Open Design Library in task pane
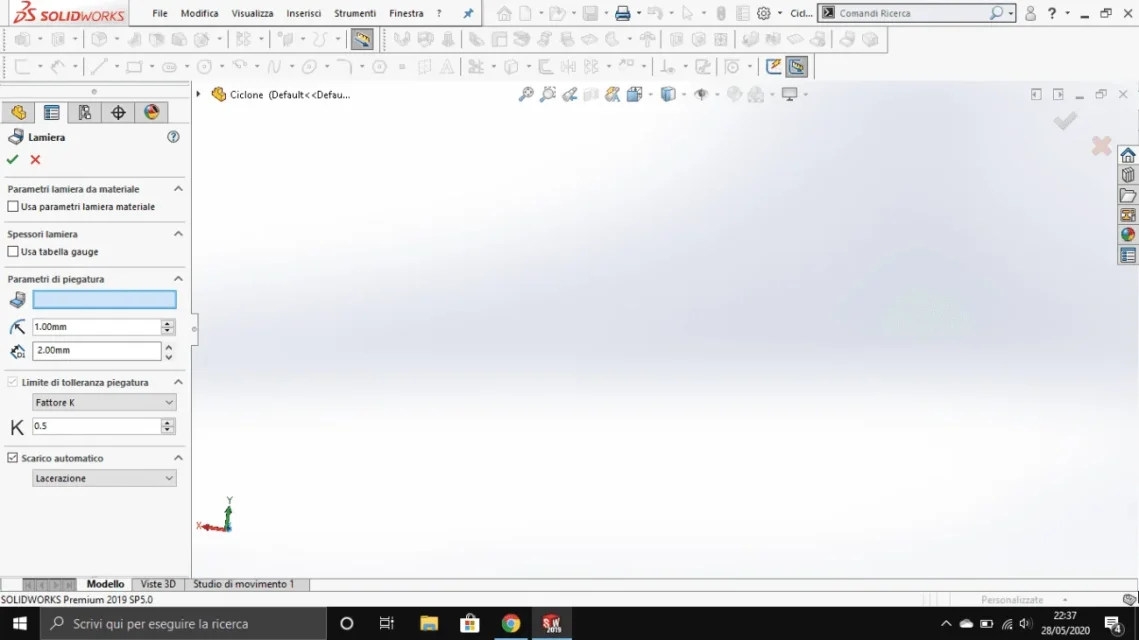1139x640 pixels. (x=1127, y=175)
